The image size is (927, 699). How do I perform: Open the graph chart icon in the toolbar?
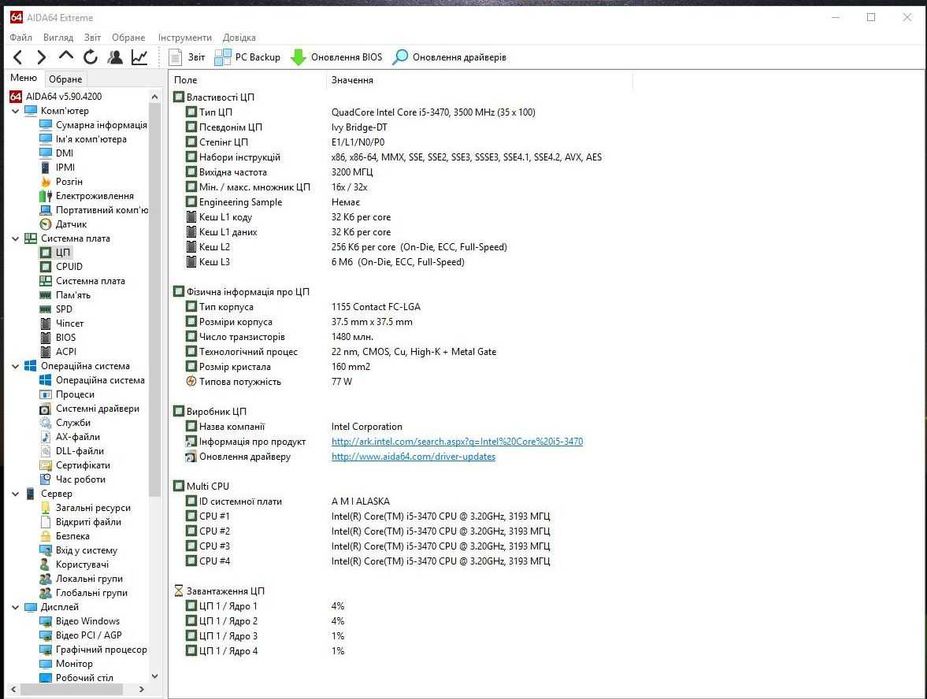coord(140,57)
